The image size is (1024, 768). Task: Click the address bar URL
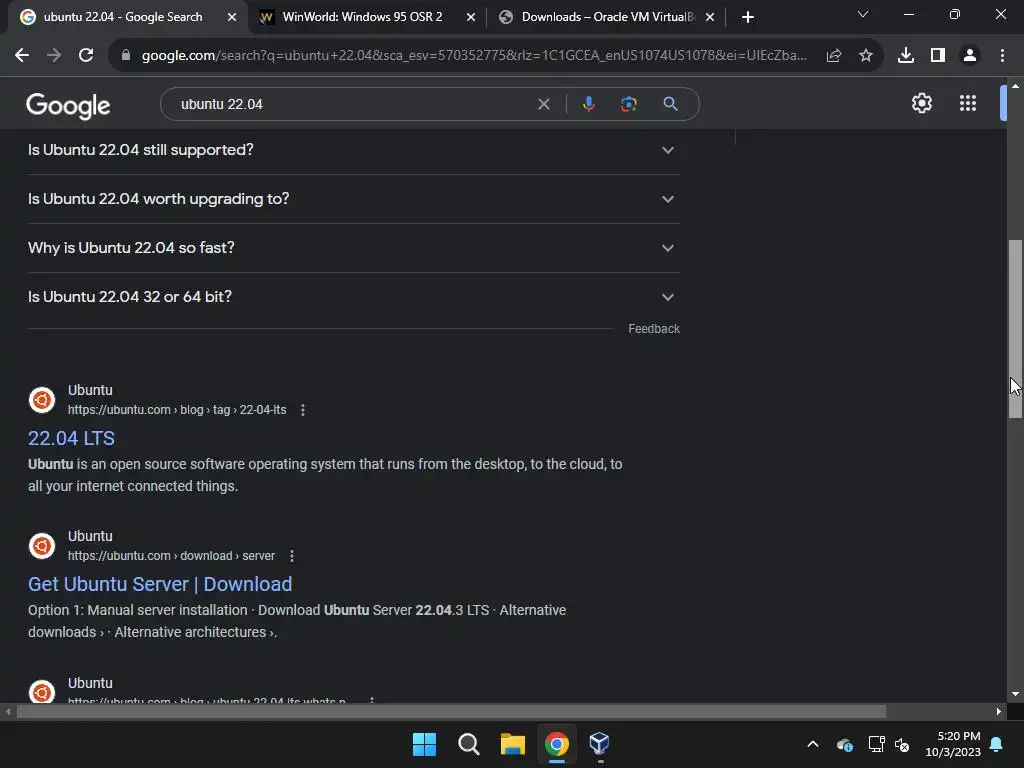[x=473, y=56]
